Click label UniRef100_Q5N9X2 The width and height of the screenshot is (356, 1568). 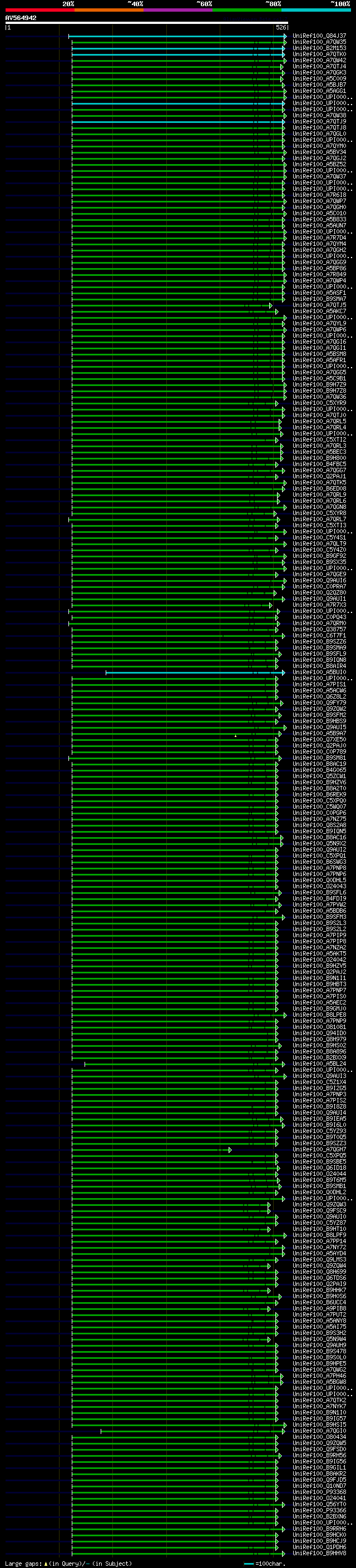click(x=319, y=844)
